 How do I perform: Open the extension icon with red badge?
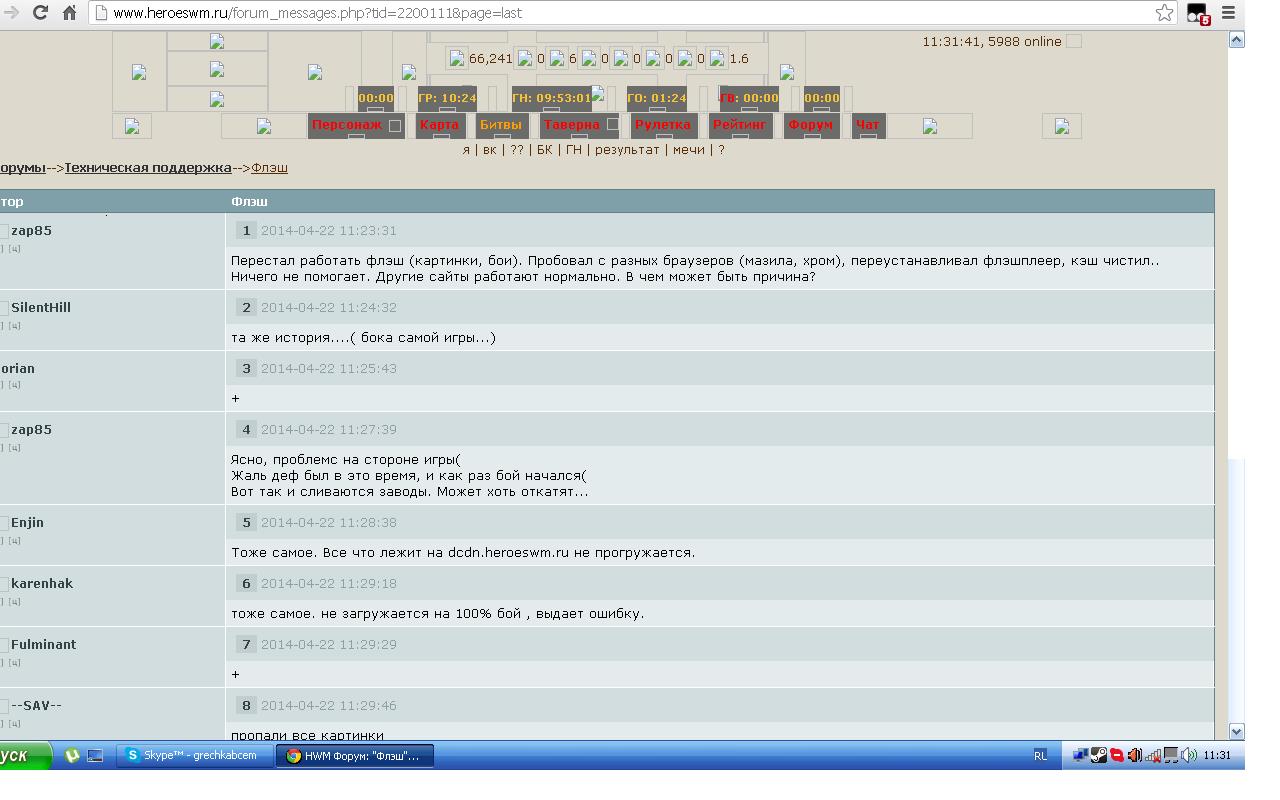coord(1198,14)
